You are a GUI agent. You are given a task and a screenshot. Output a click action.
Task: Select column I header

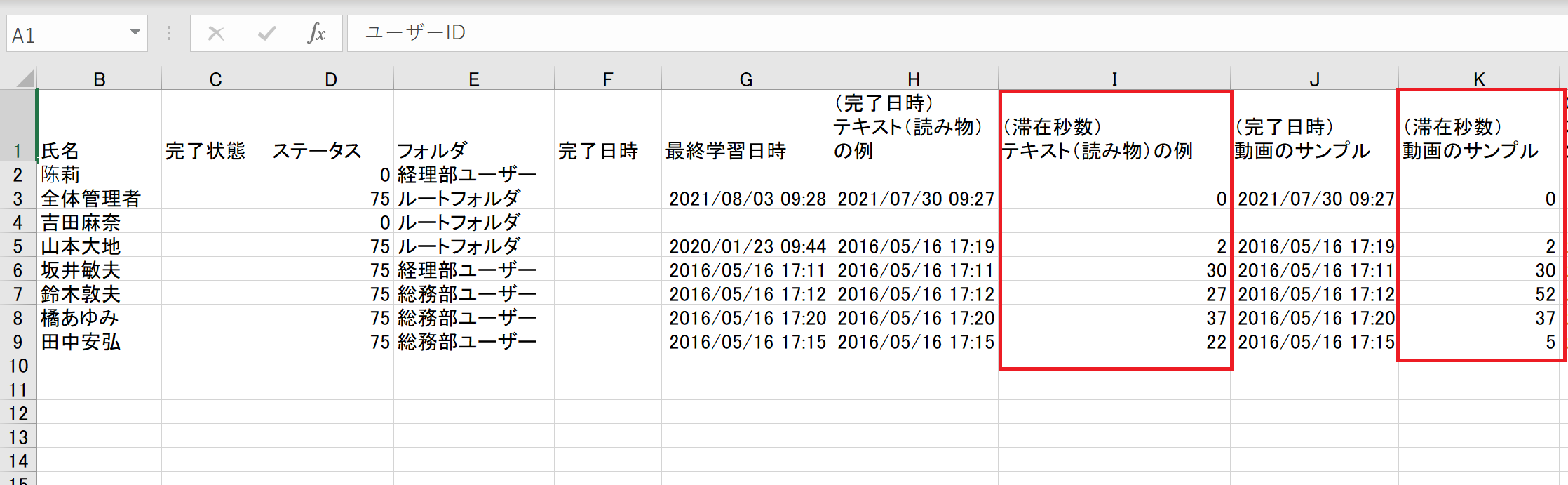[x=1114, y=79]
